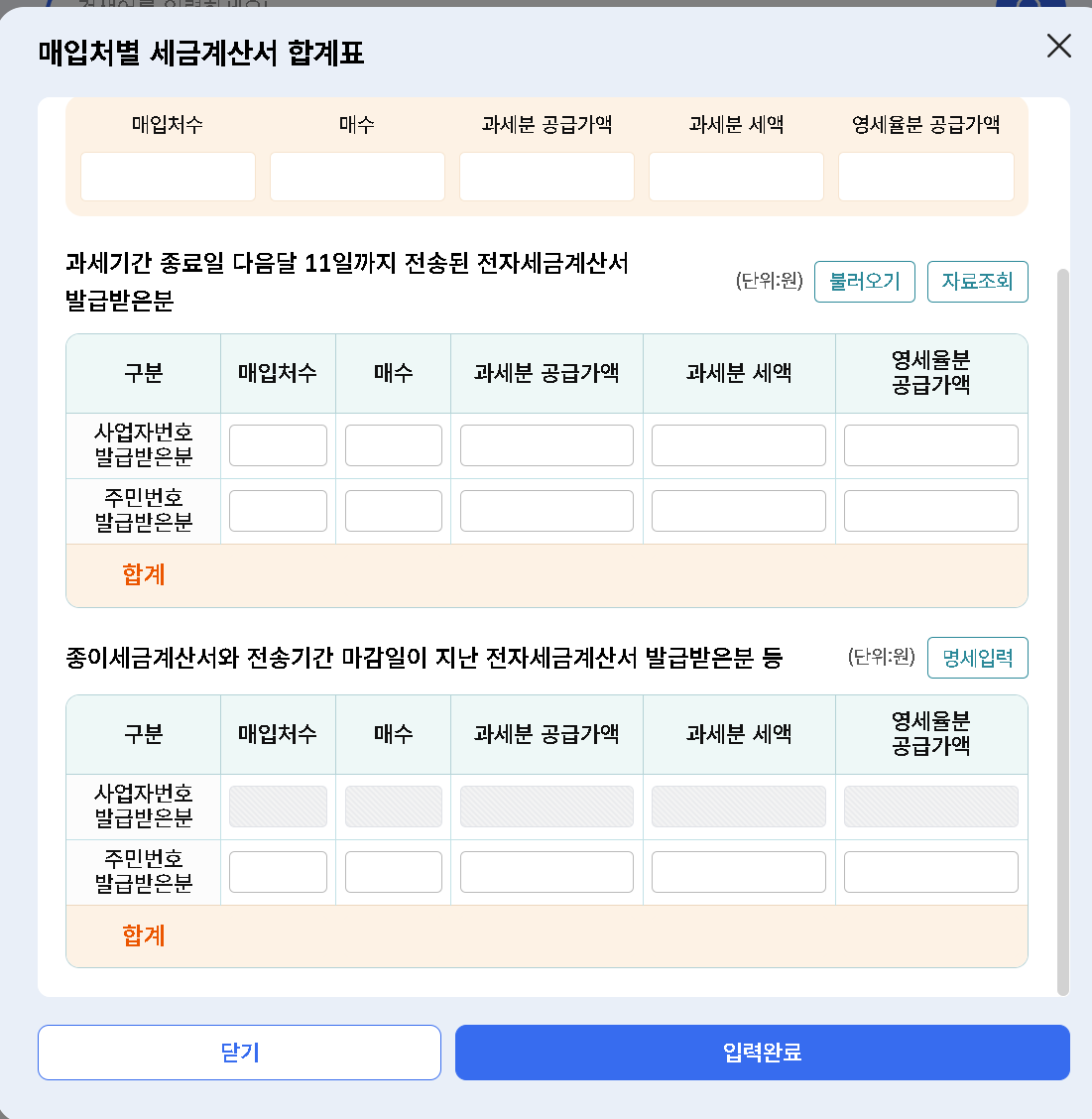Image resolution: width=1092 pixels, height=1119 pixels.
Task: Focus the top summary 과세분 세액 field
Action: pyautogui.click(x=736, y=177)
